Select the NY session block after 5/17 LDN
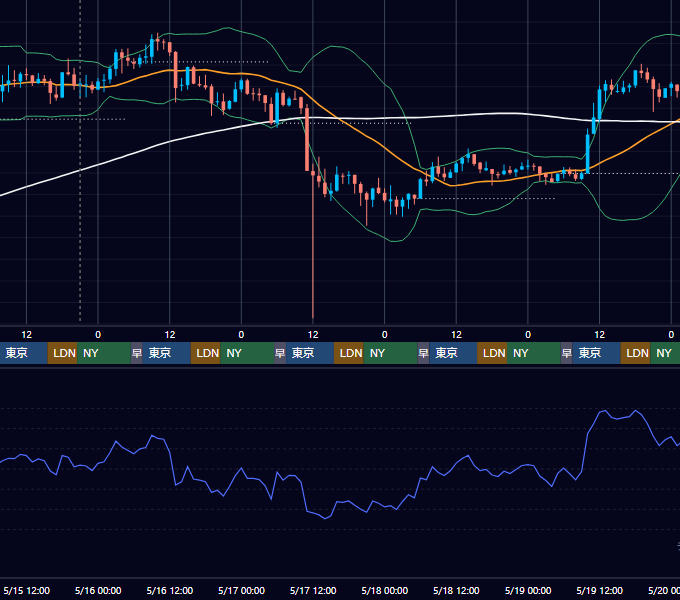The width and height of the screenshot is (680, 600). coord(390,353)
